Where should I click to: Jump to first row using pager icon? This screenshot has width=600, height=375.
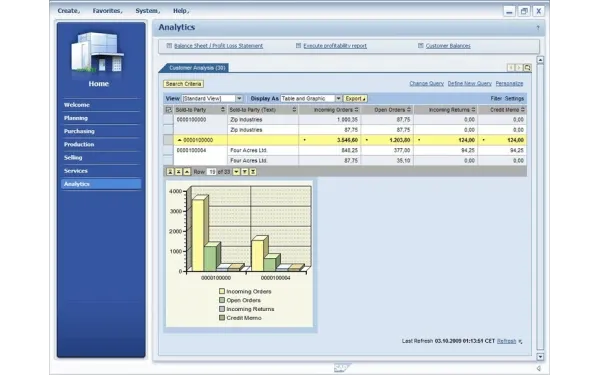(170, 172)
